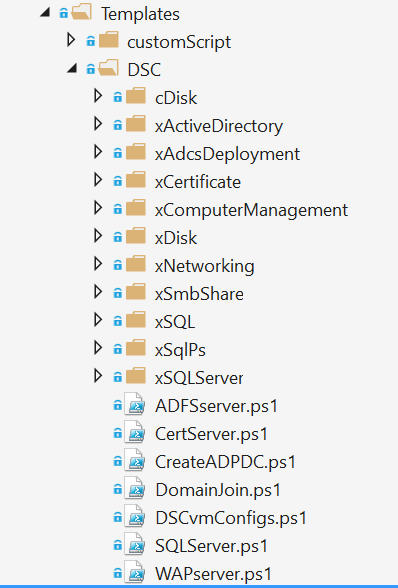Image resolution: width=398 pixels, height=588 pixels.
Task: Select the xActiveDirectory folder label
Action: pos(219,126)
